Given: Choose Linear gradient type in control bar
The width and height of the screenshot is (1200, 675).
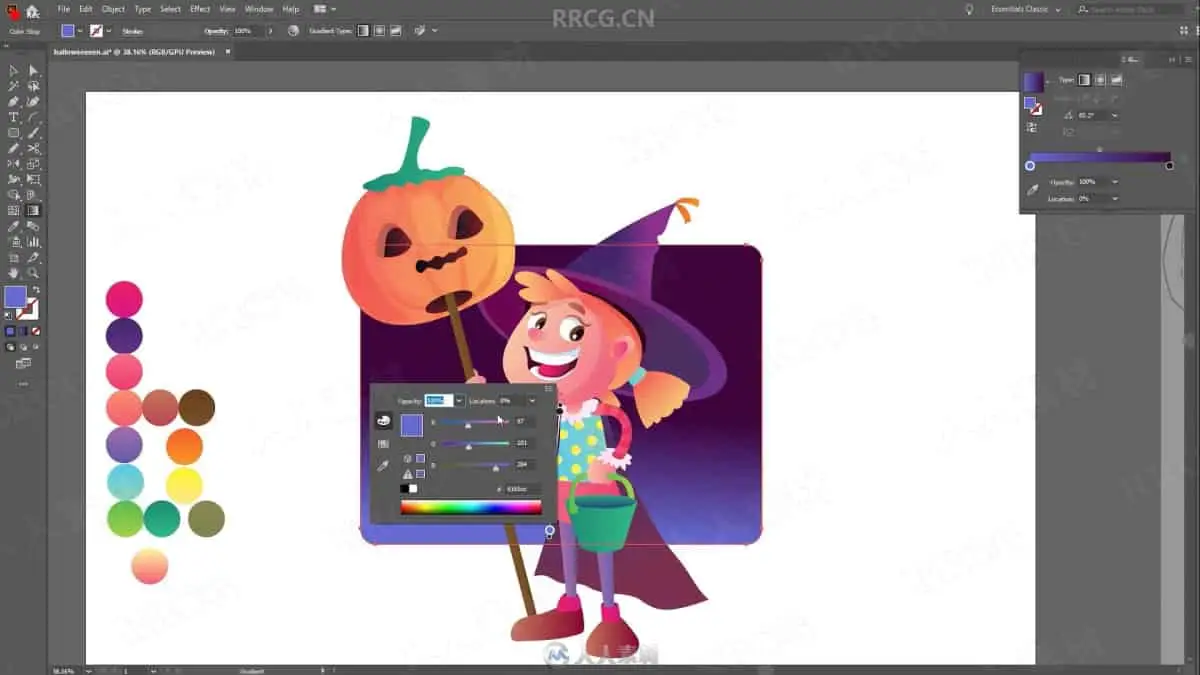Looking at the screenshot, I should pyautogui.click(x=363, y=31).
